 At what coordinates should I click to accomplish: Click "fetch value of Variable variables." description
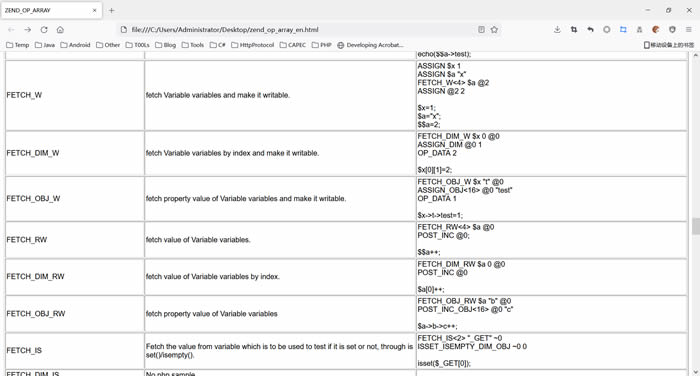[x=198, y=240]
